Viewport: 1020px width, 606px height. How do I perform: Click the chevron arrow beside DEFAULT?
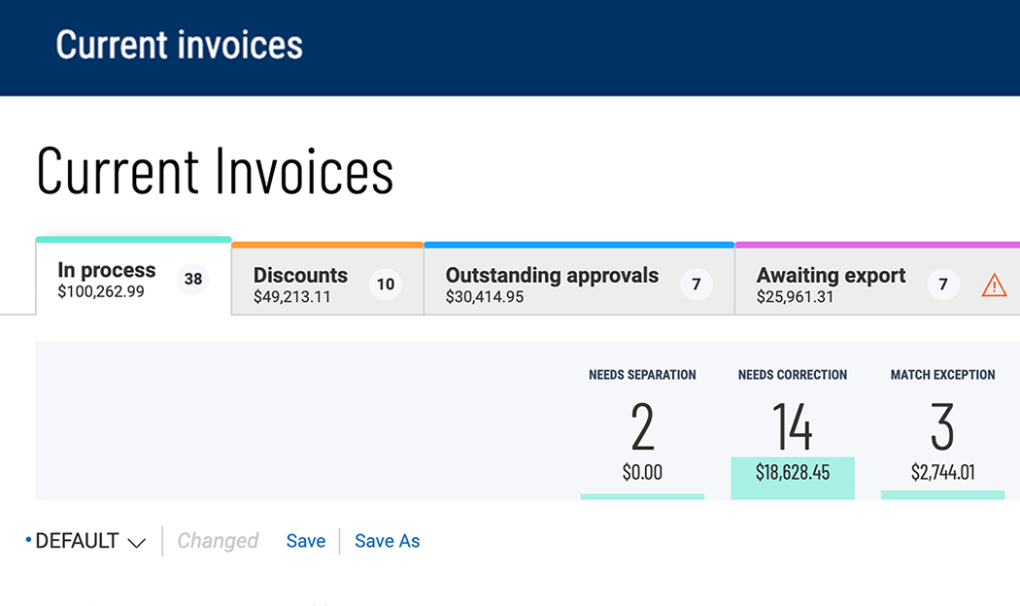pos(136,542)
